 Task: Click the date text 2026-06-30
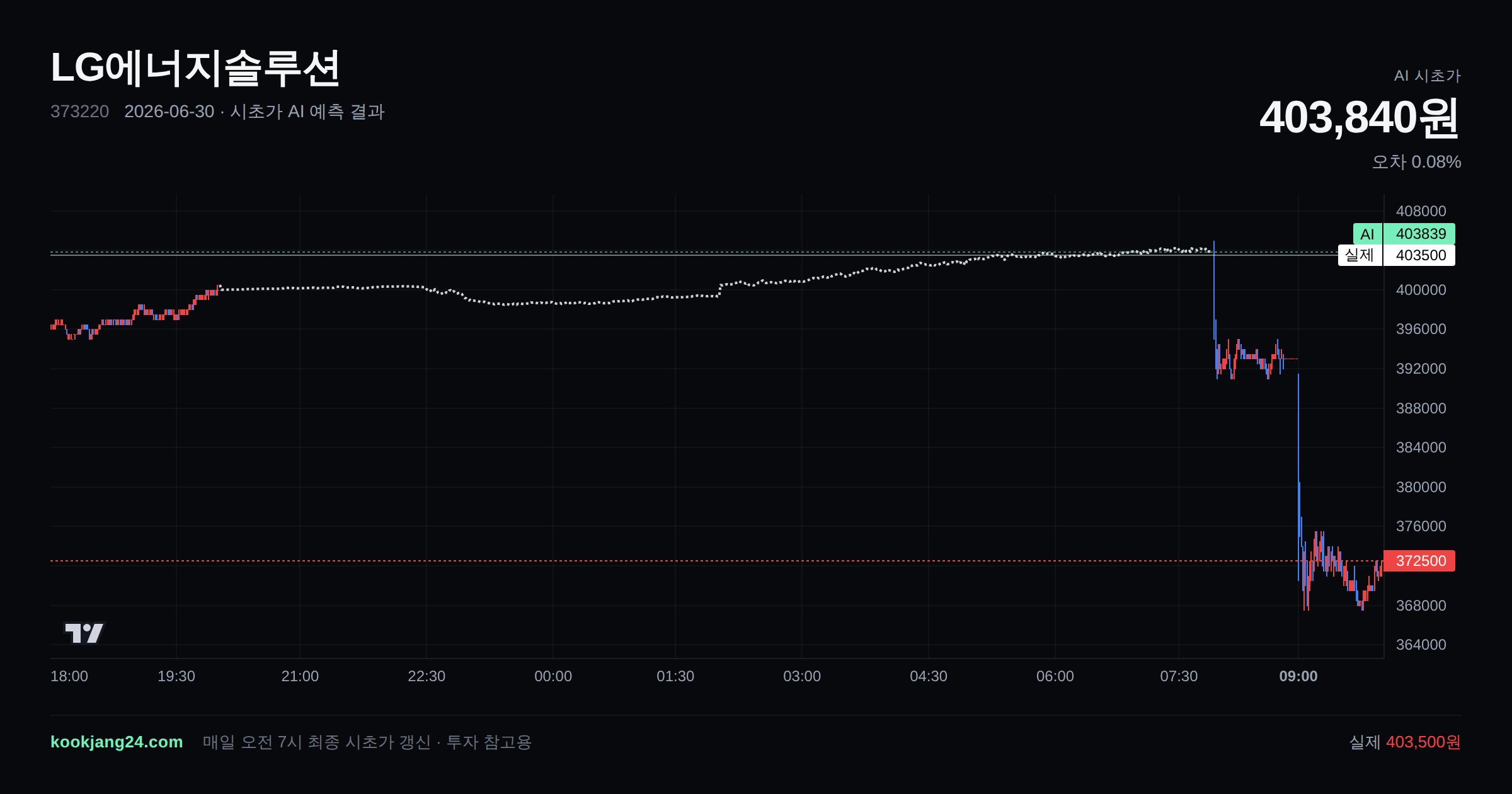(169, 112)
